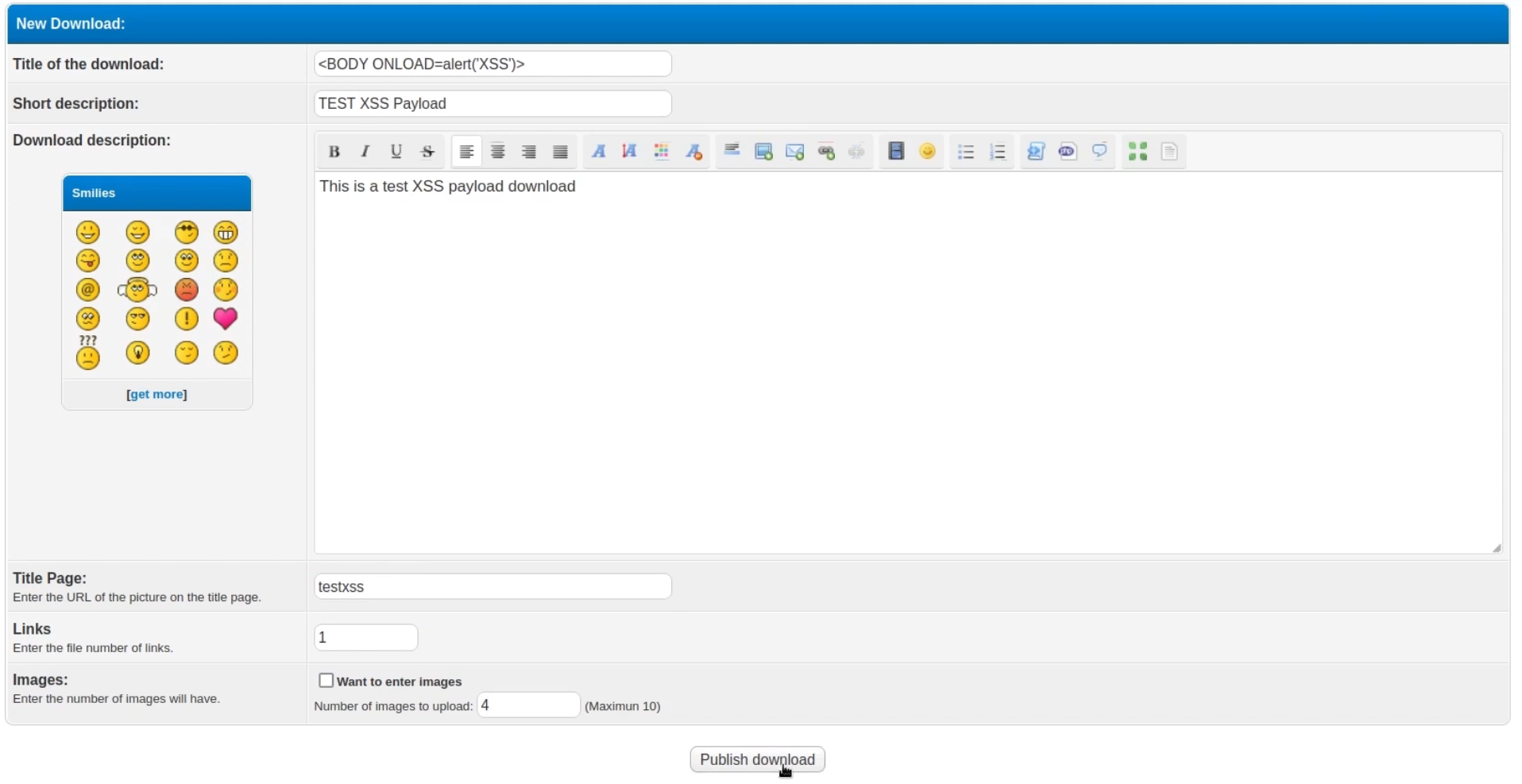
Task: Maximize the editor with the green squares icon
Action: (1138, 152)
